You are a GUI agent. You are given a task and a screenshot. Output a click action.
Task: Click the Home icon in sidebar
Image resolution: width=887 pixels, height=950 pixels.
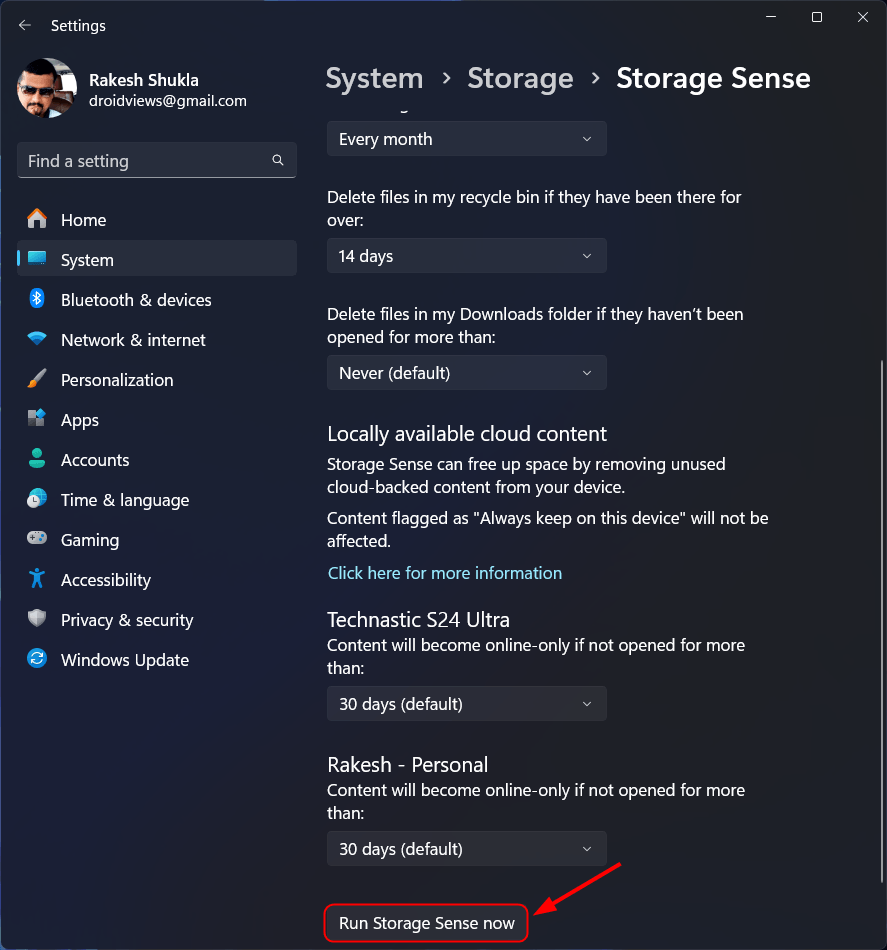click(x=37, y=219)
